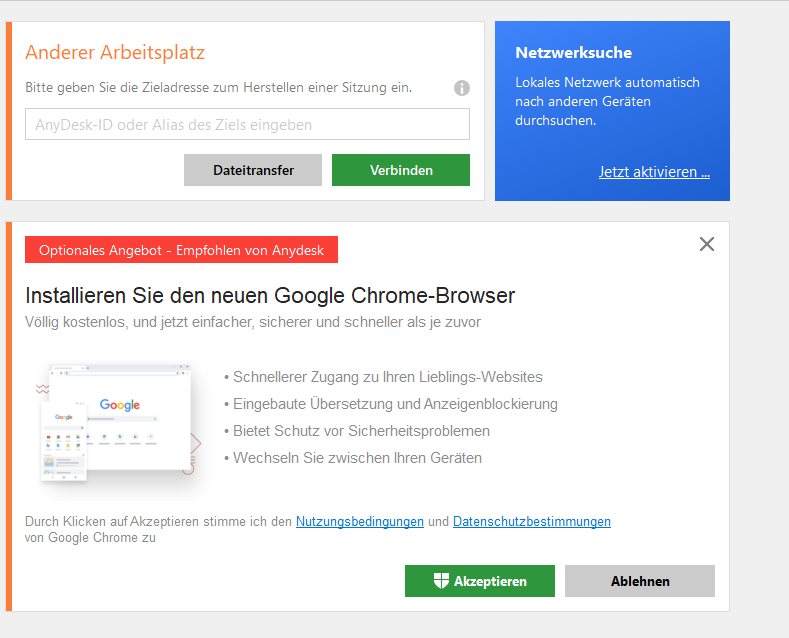
Task: Click the info icon beside the Zieladresse prompt
Action: (461, 88)
